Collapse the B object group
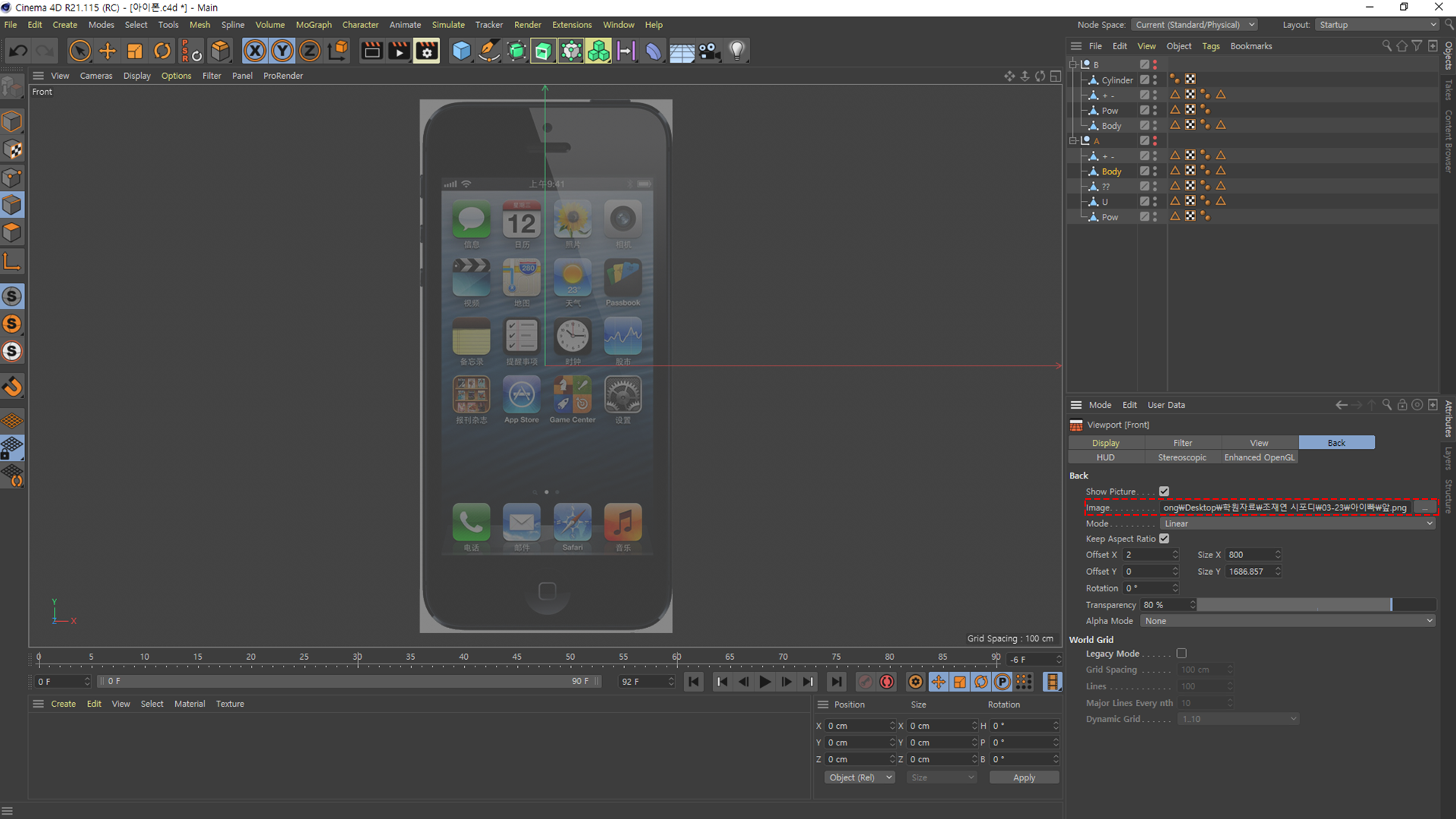Viewport: 1456px width, 819px height. click(1073, 64)
